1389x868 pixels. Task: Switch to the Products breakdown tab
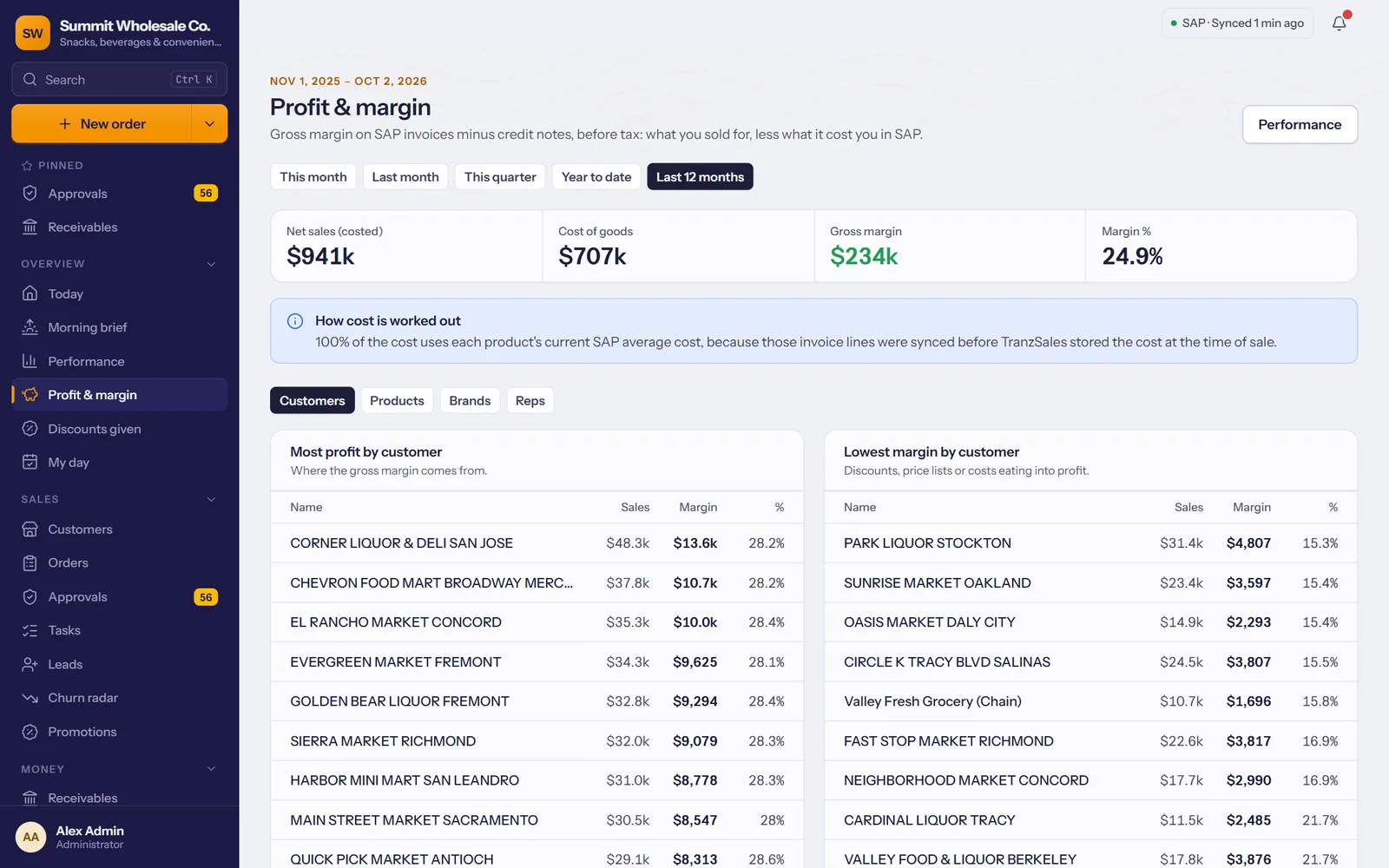(397, 400)
